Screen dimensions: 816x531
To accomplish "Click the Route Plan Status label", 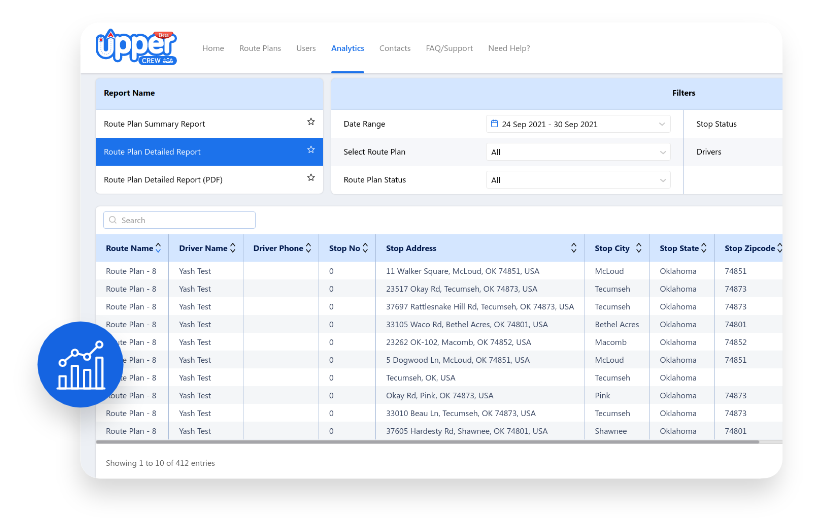I will 375,180.
